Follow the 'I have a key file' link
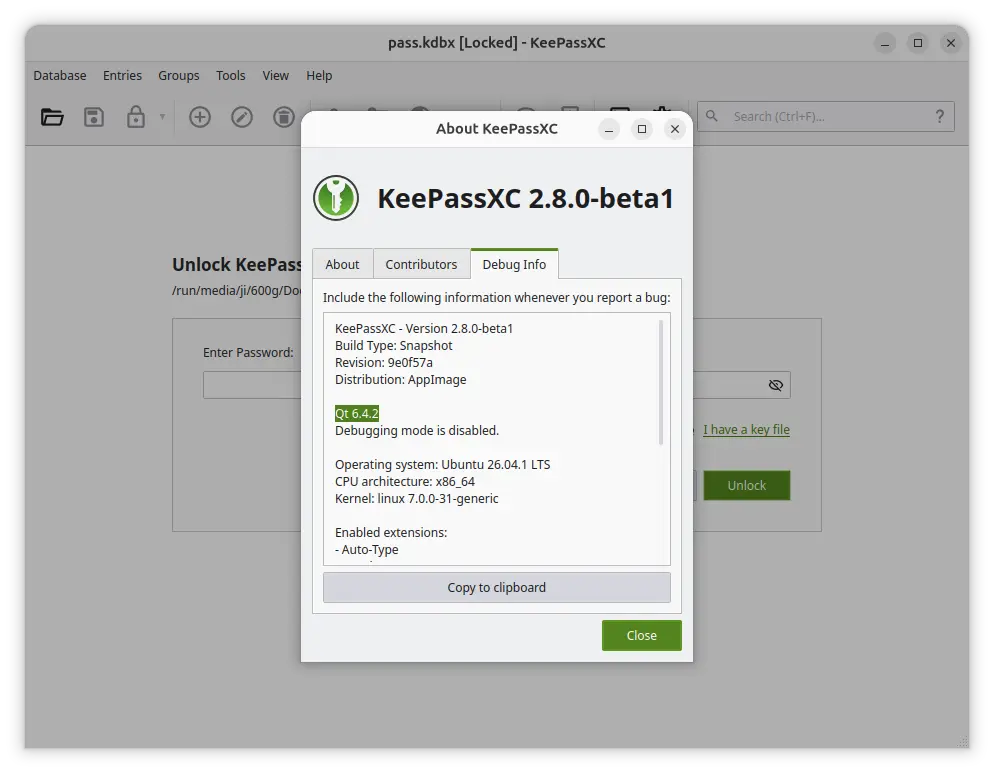Image resolution: width=994 pixels, height=773 pixels. tap(746, 429)
